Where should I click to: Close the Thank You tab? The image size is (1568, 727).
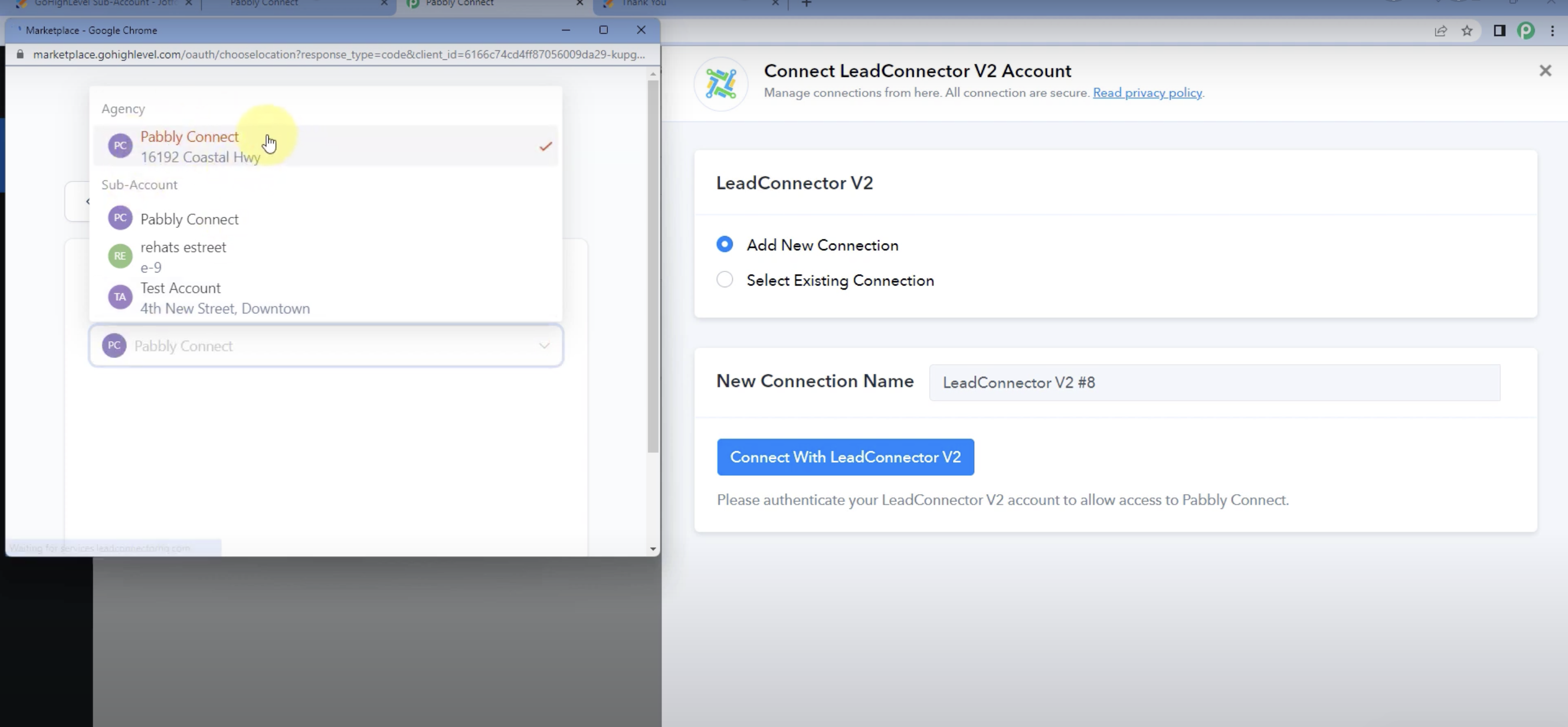coord(775,4)
